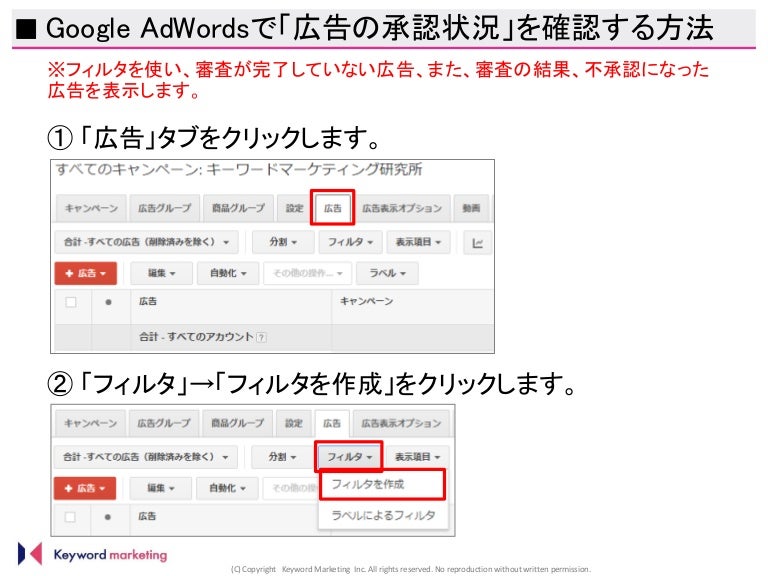Click the 合計 - すべてのアカウント row
This screenshot has height=576, width=768.
[274, 337]
